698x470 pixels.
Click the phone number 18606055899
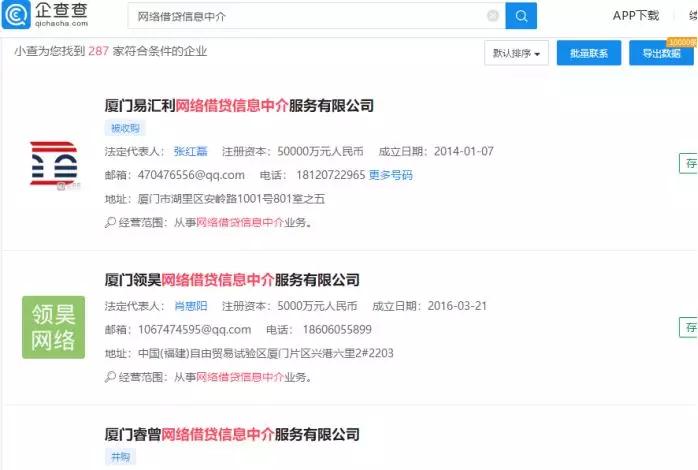click(337, 330)
